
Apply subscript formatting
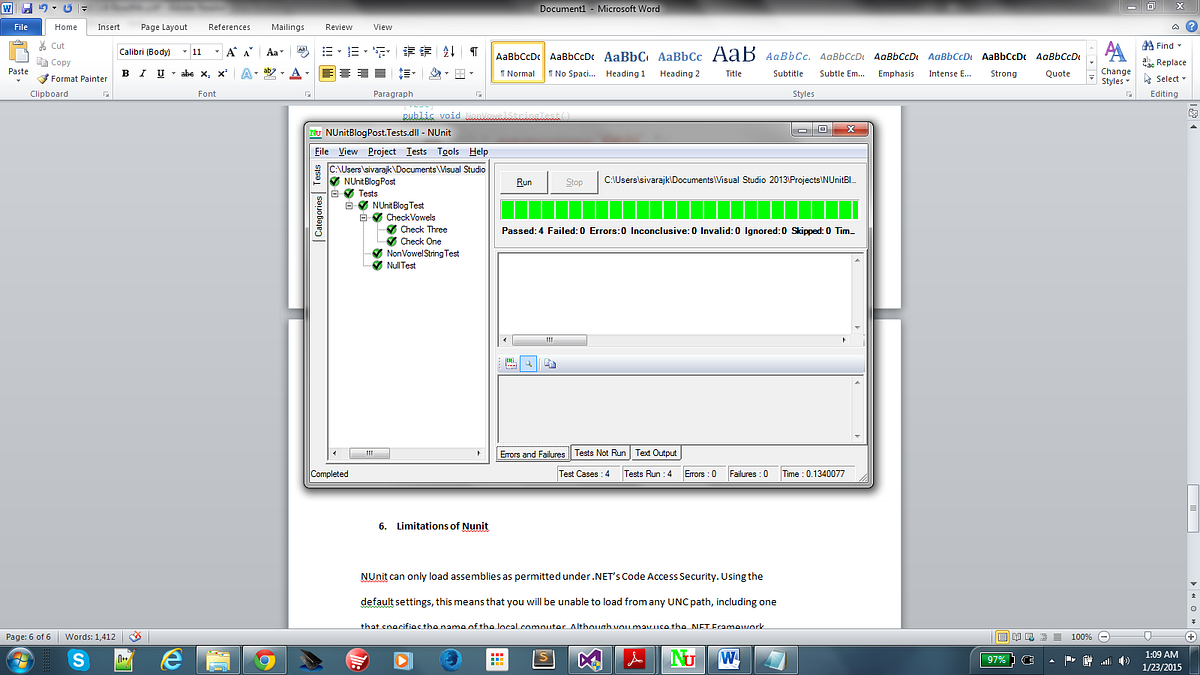click(205, 74)
